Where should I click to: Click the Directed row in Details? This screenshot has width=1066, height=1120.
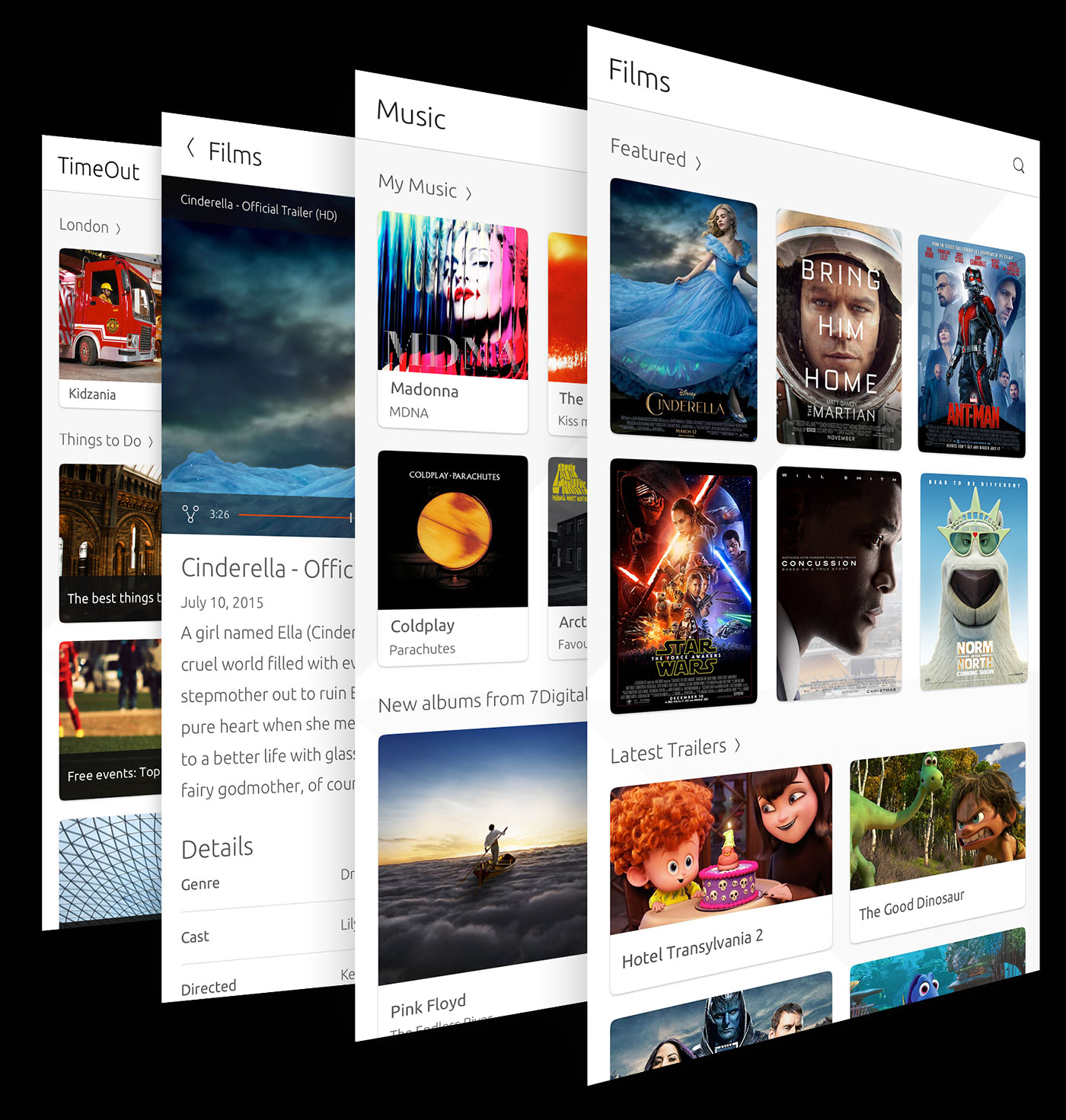[x=267, y=981]
